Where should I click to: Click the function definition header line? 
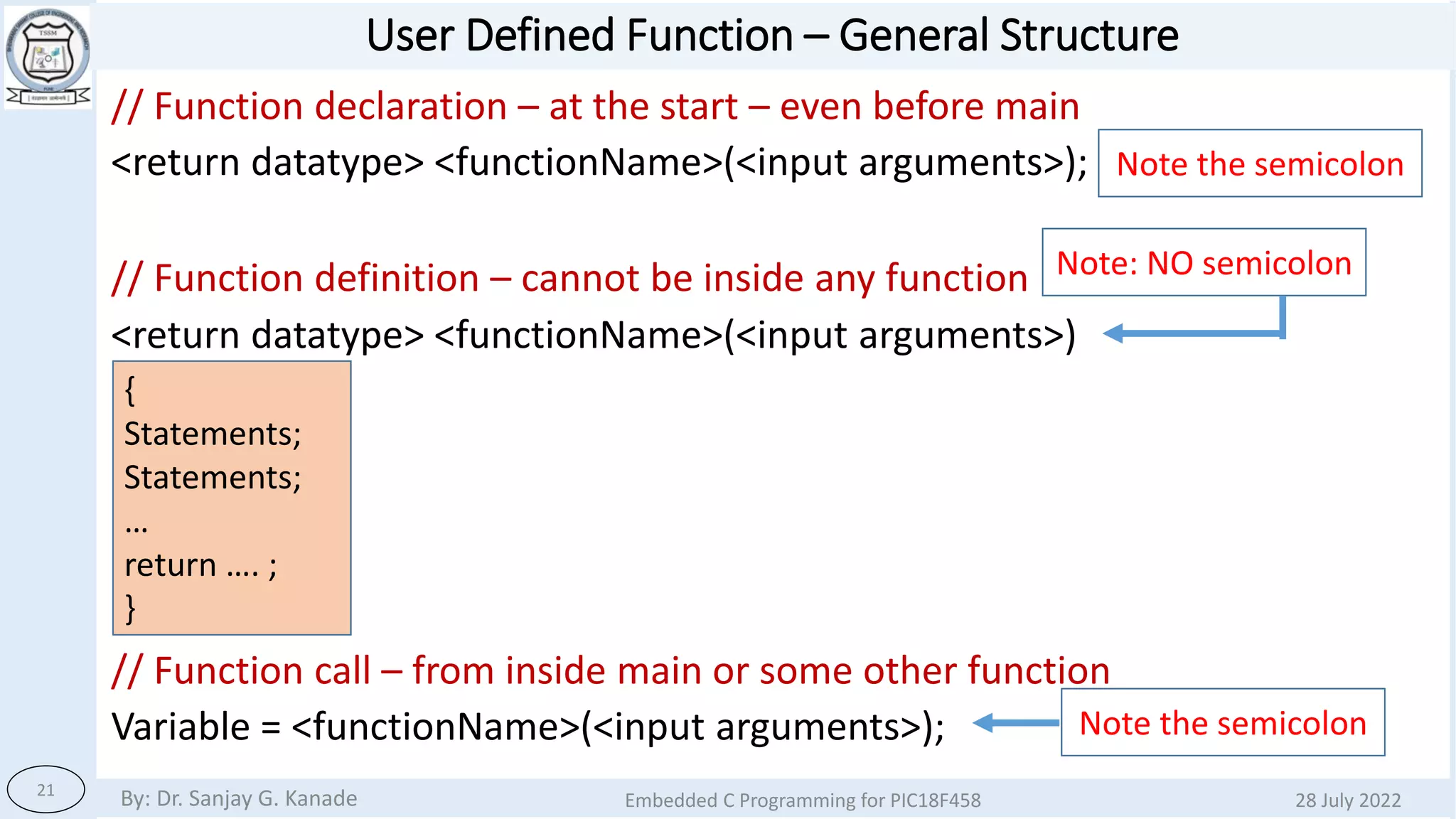point(594,335)
